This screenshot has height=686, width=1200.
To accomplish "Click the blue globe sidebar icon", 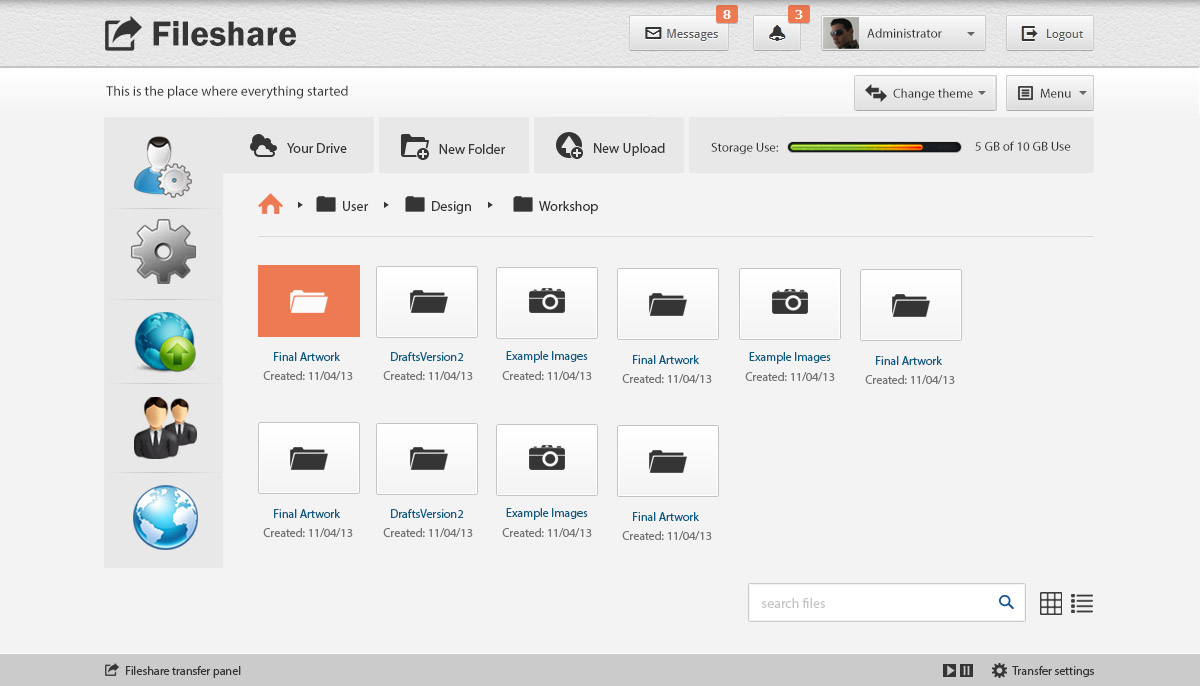I will (x=165, y=517).
